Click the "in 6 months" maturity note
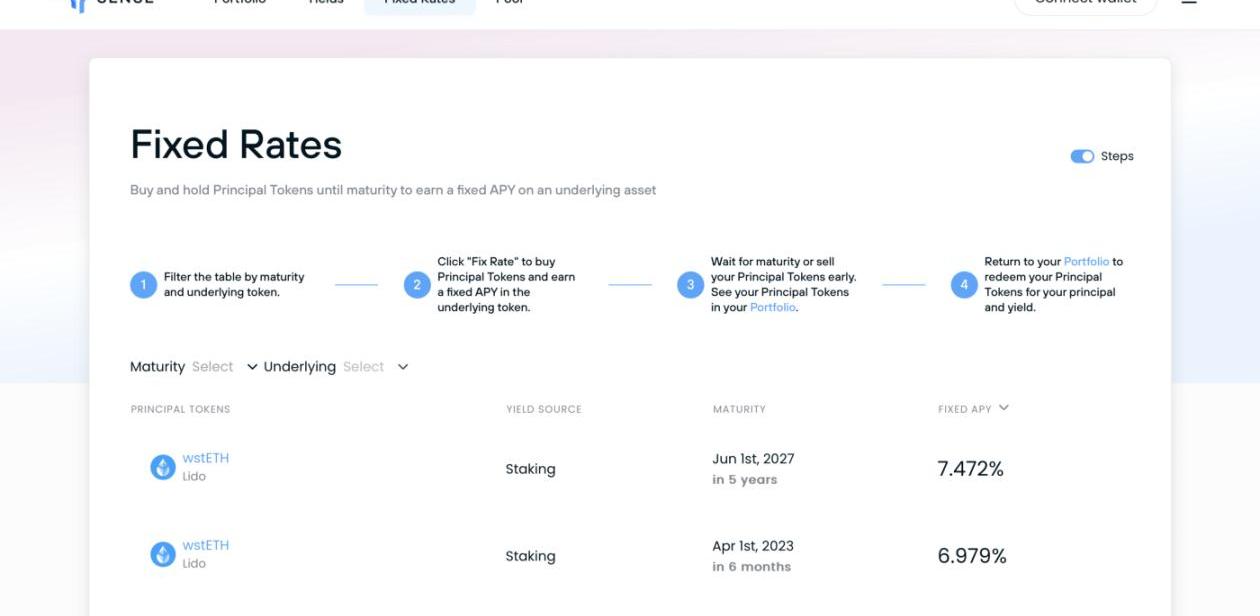The image size is (1260, 616). tap(751, 567)
